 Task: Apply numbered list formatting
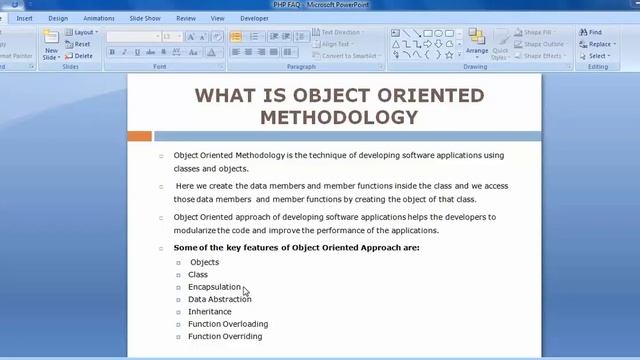click(254, 37)
